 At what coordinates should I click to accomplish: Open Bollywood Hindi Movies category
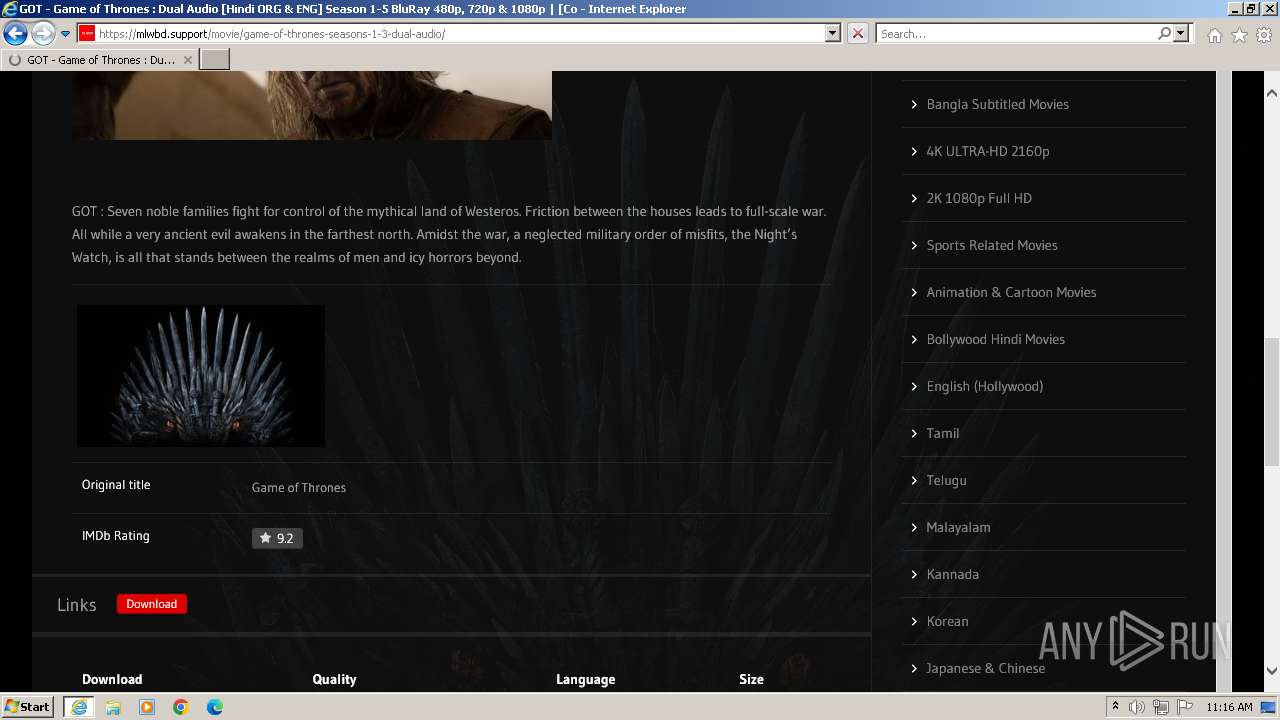tap(995, 339)
